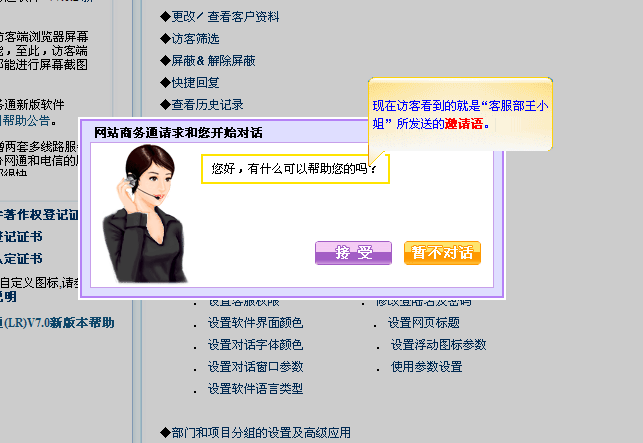
Task: Open 更改/查看客户资料 link
Action: click(225, 17)
